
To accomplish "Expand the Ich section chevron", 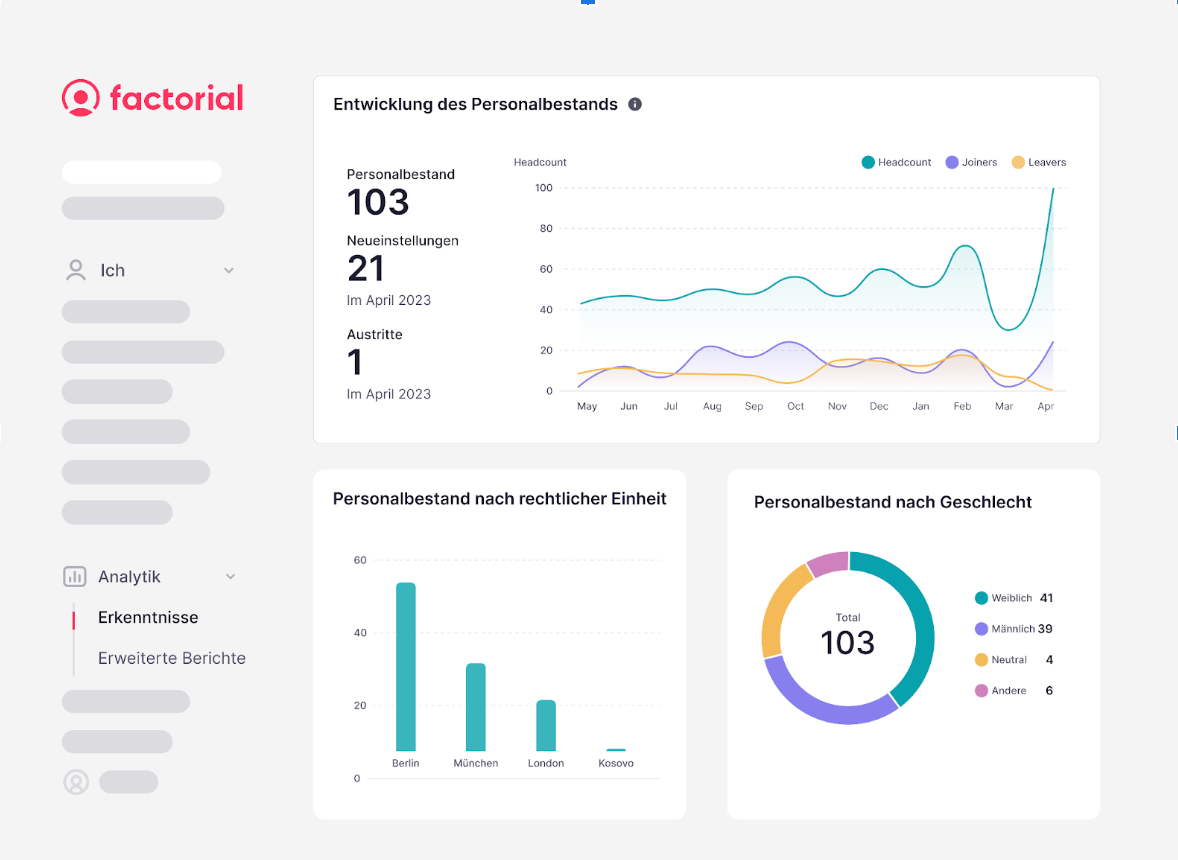I will click(229, 270).
